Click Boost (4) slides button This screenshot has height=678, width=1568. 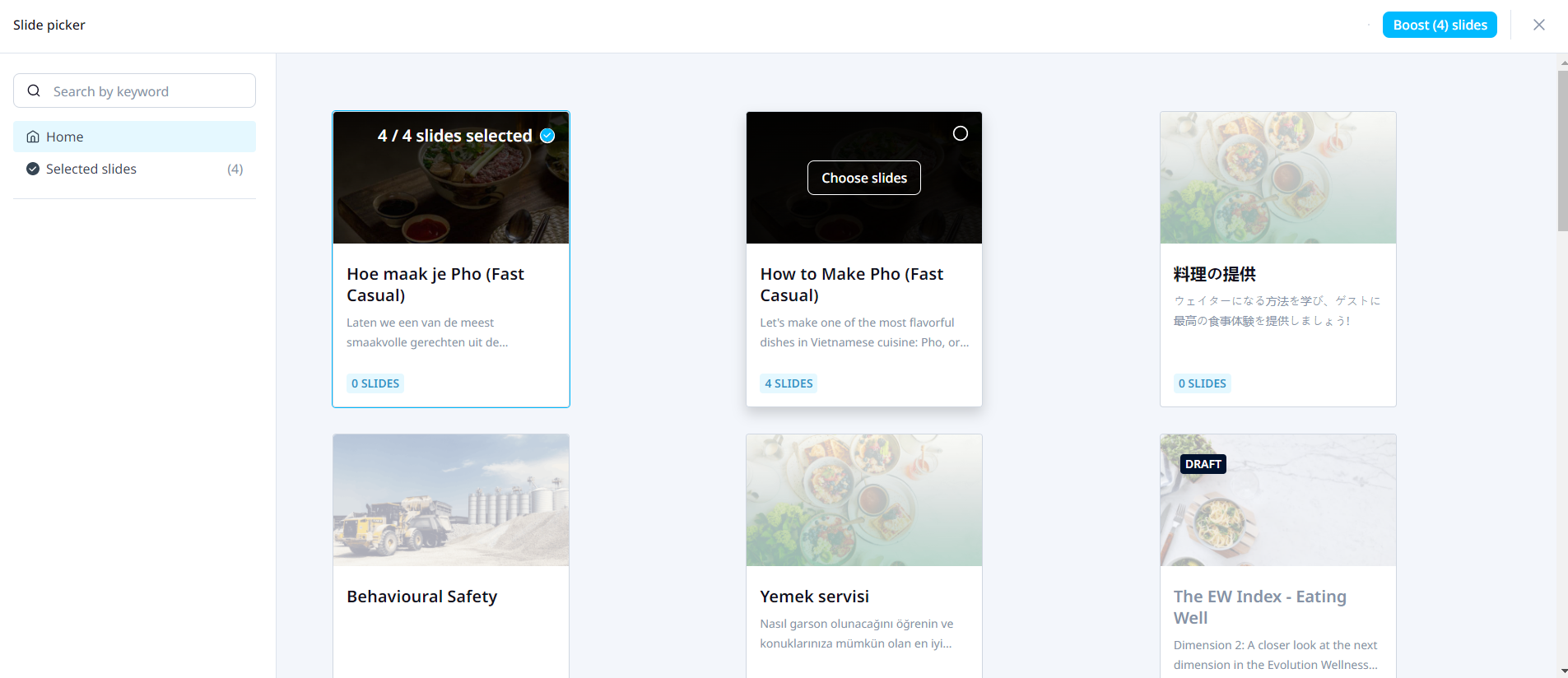[x=1440, y=25]
